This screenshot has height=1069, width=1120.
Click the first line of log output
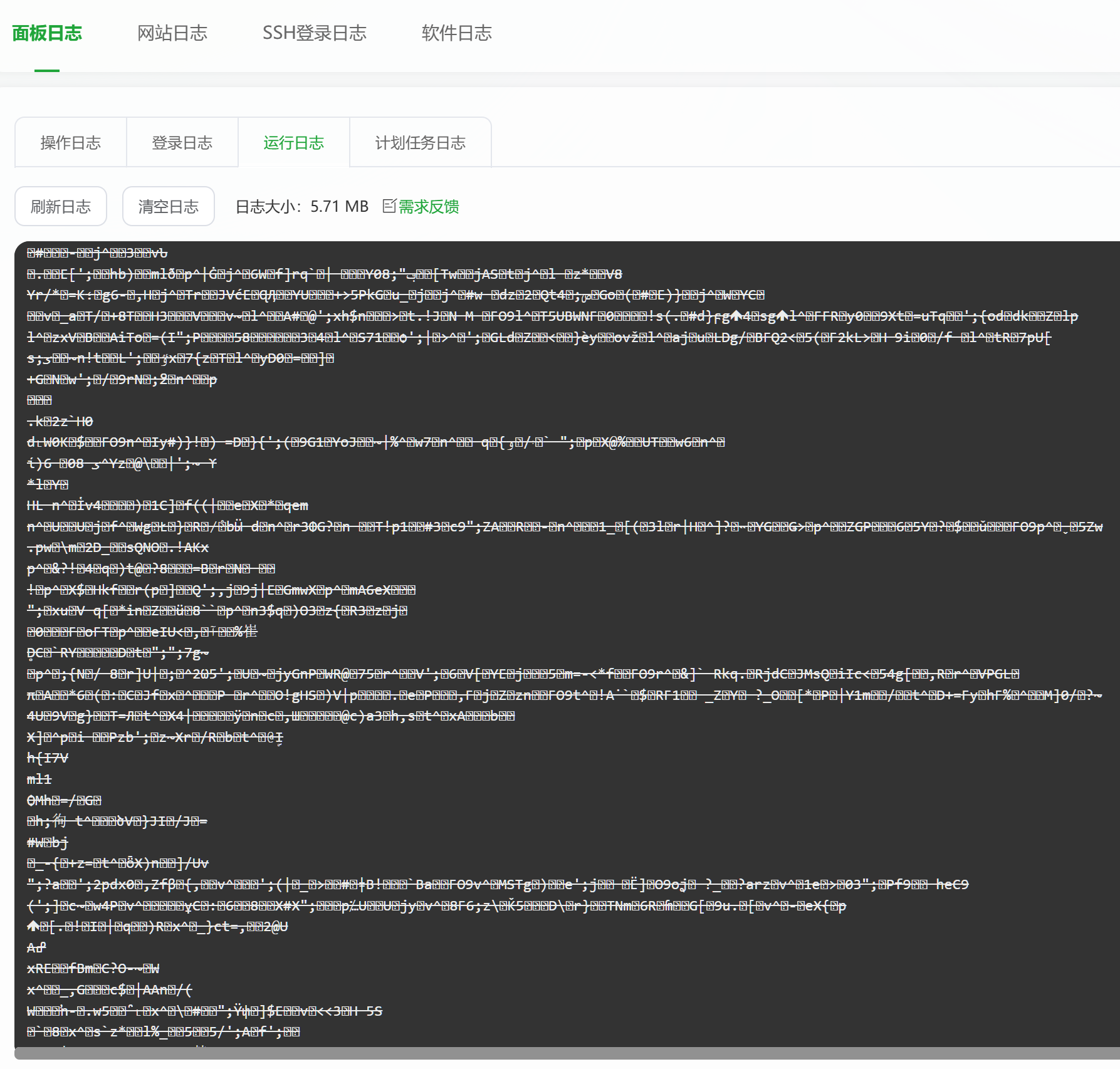click(x=97, y=253)
